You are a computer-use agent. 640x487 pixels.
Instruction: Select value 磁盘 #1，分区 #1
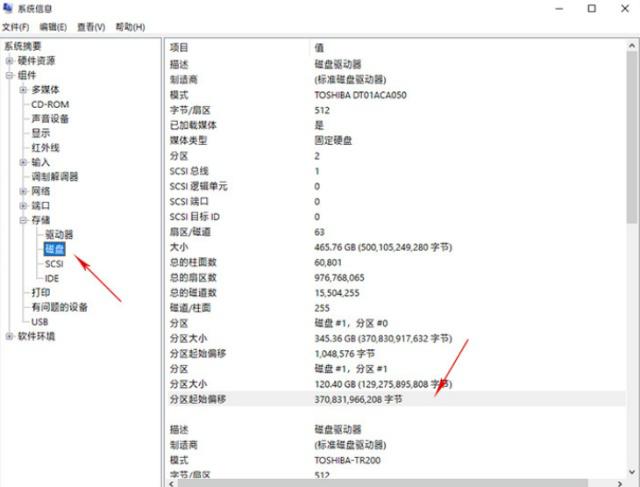pyautogui.click(x=351, y=369)
